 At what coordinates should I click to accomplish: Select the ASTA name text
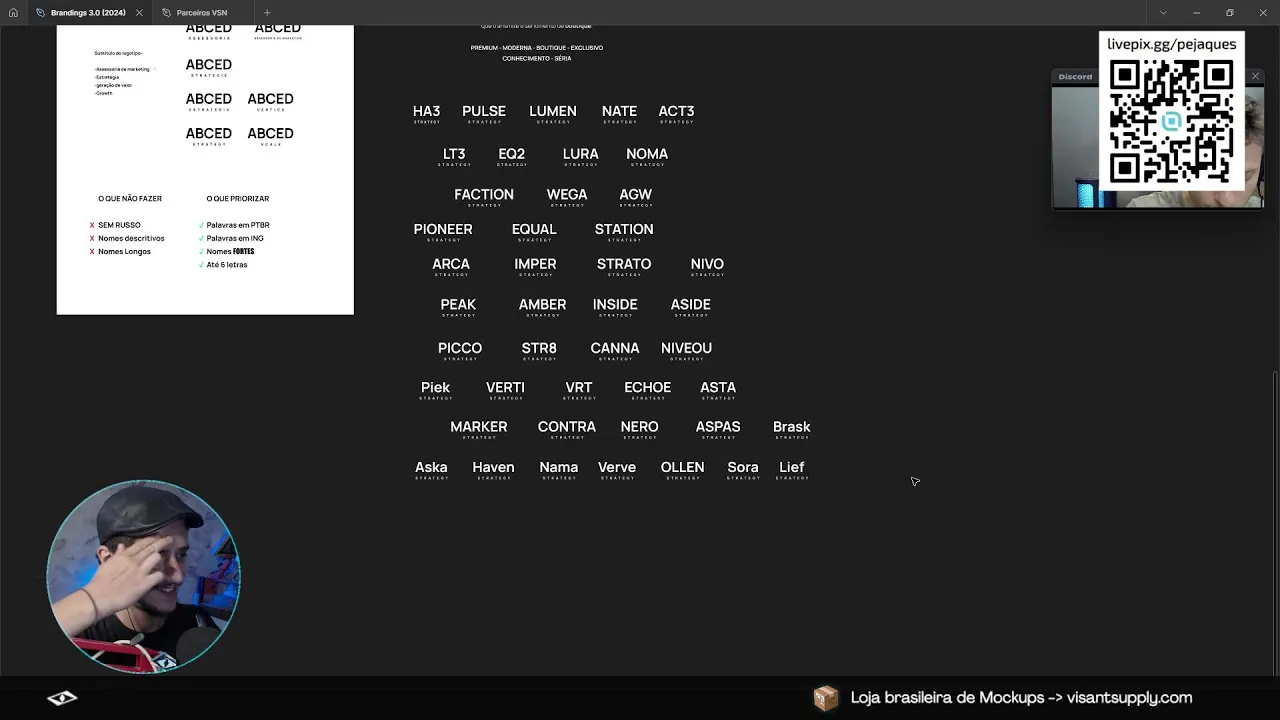pyautogui.click(x=718, y=388)
